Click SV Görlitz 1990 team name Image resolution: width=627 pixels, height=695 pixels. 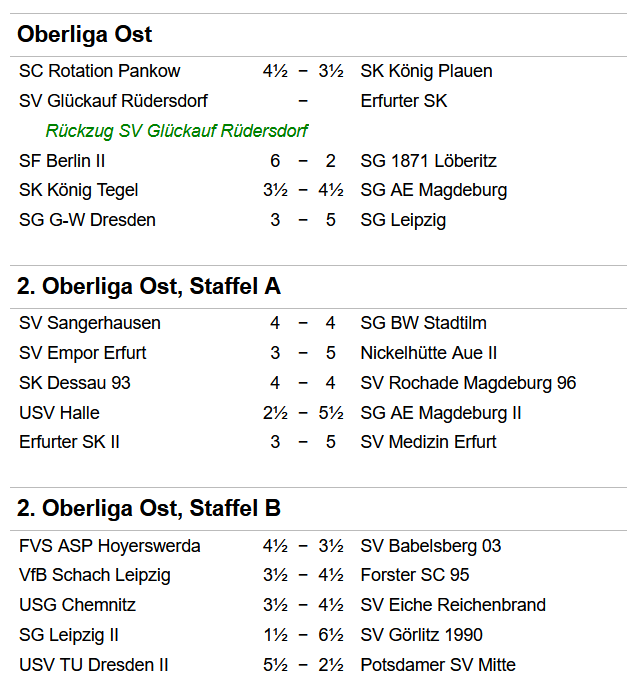pos(421,635)
